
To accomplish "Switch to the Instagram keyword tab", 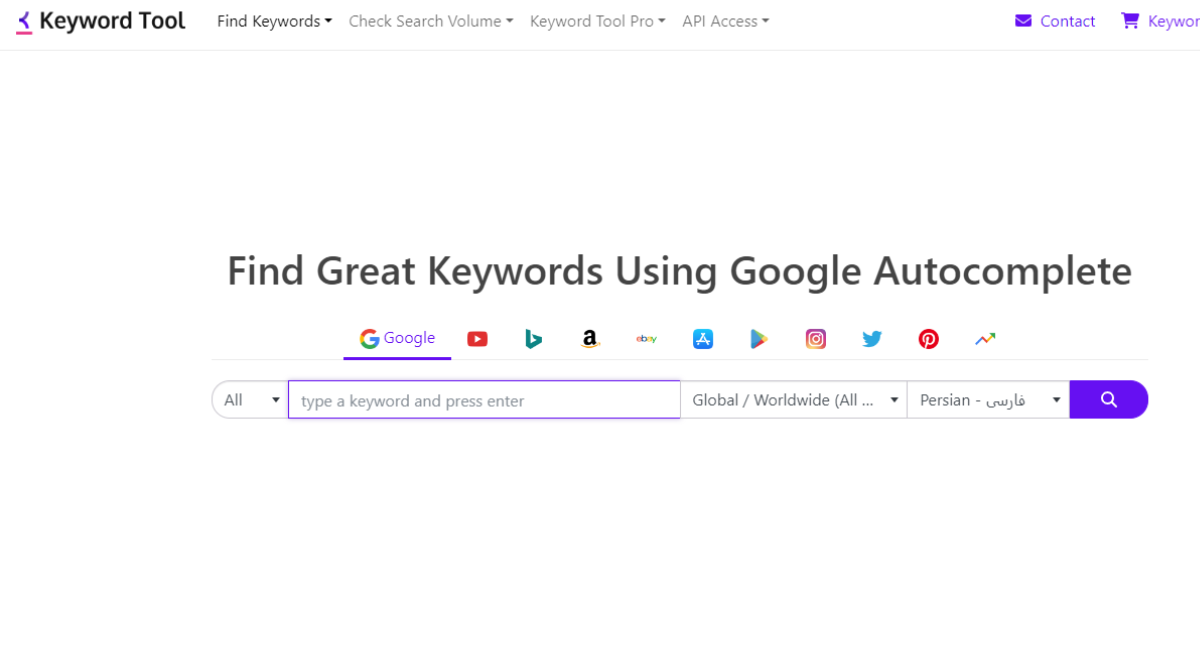I will [816, 339].
